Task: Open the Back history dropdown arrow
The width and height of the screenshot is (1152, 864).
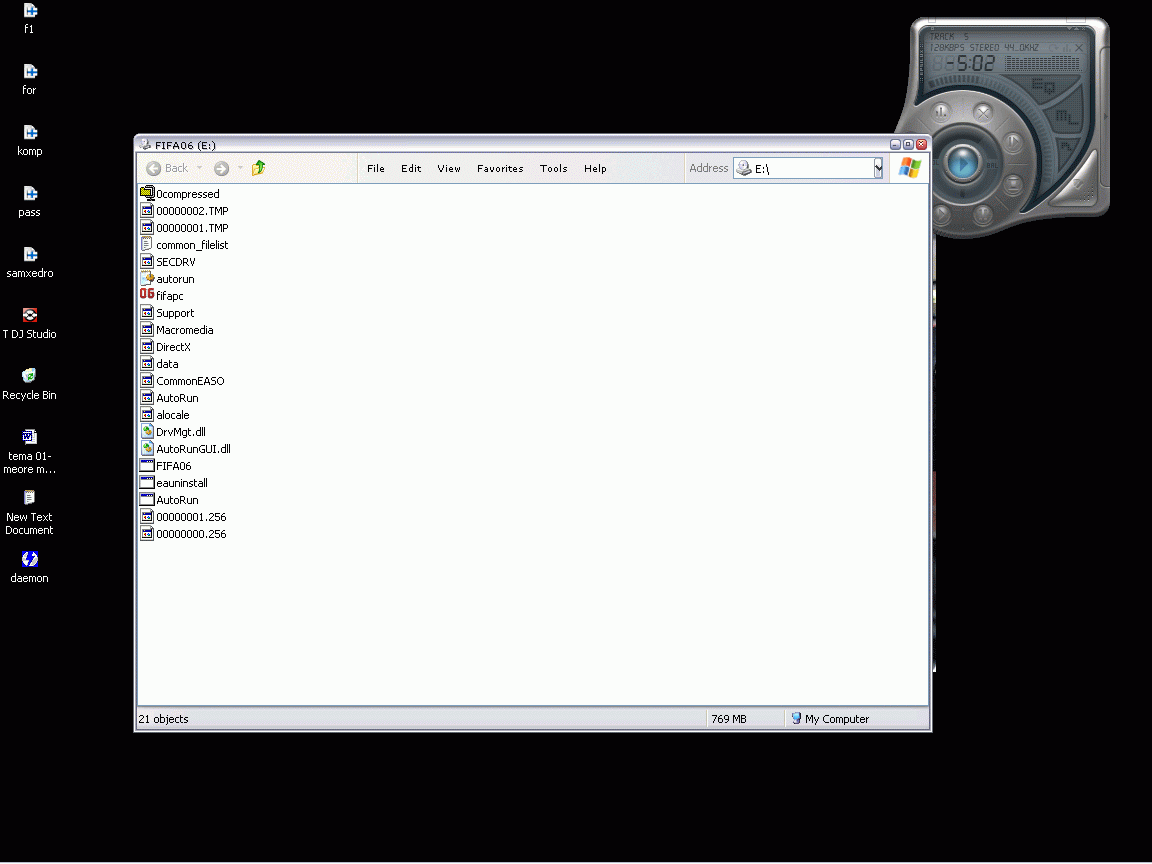Action: click(199, 168)
